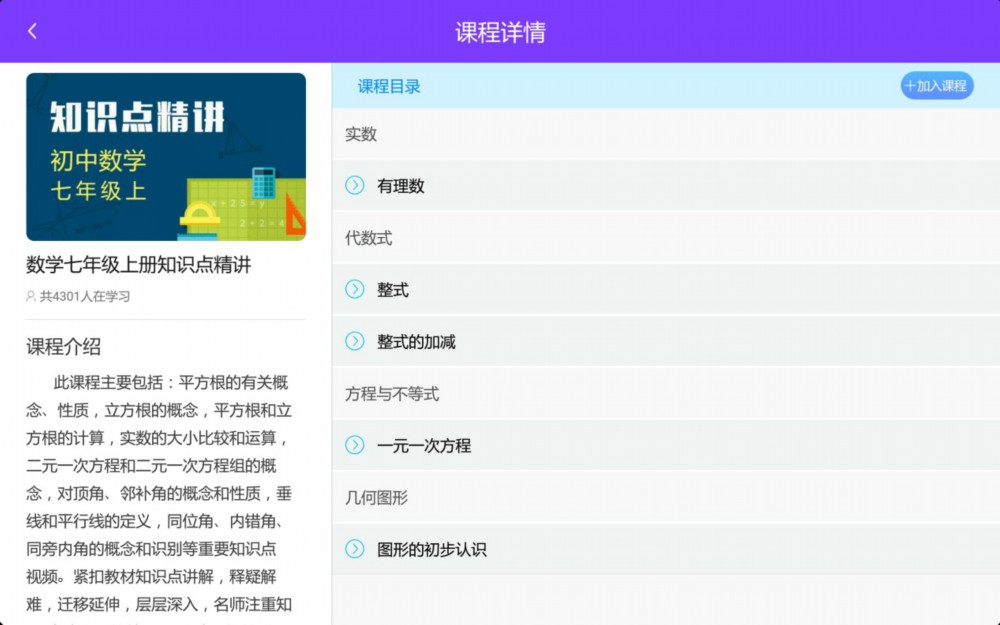This screenshot has width=1000, height=625.
Task: Open the 图形的初步认识 lesson title
Action: pyautogui.click(x=432, y=550)
